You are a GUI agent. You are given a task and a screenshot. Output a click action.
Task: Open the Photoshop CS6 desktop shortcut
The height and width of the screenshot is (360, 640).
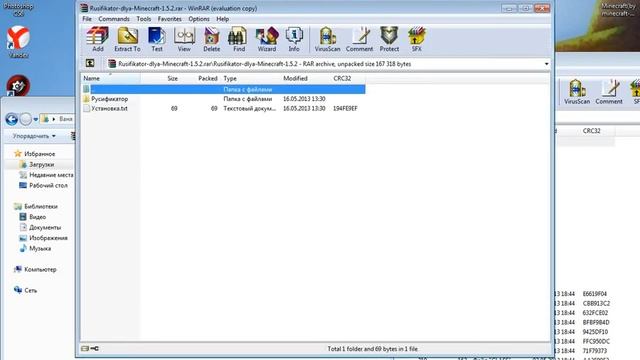18,9
